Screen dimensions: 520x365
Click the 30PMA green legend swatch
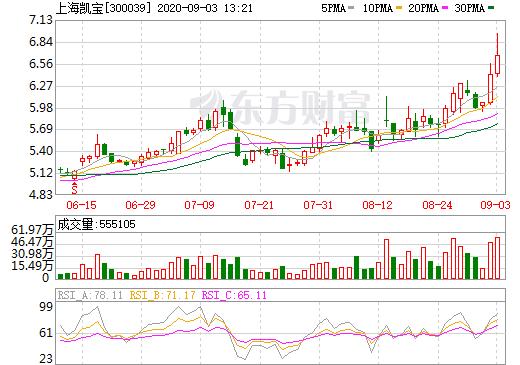click(x=491, y=7)
